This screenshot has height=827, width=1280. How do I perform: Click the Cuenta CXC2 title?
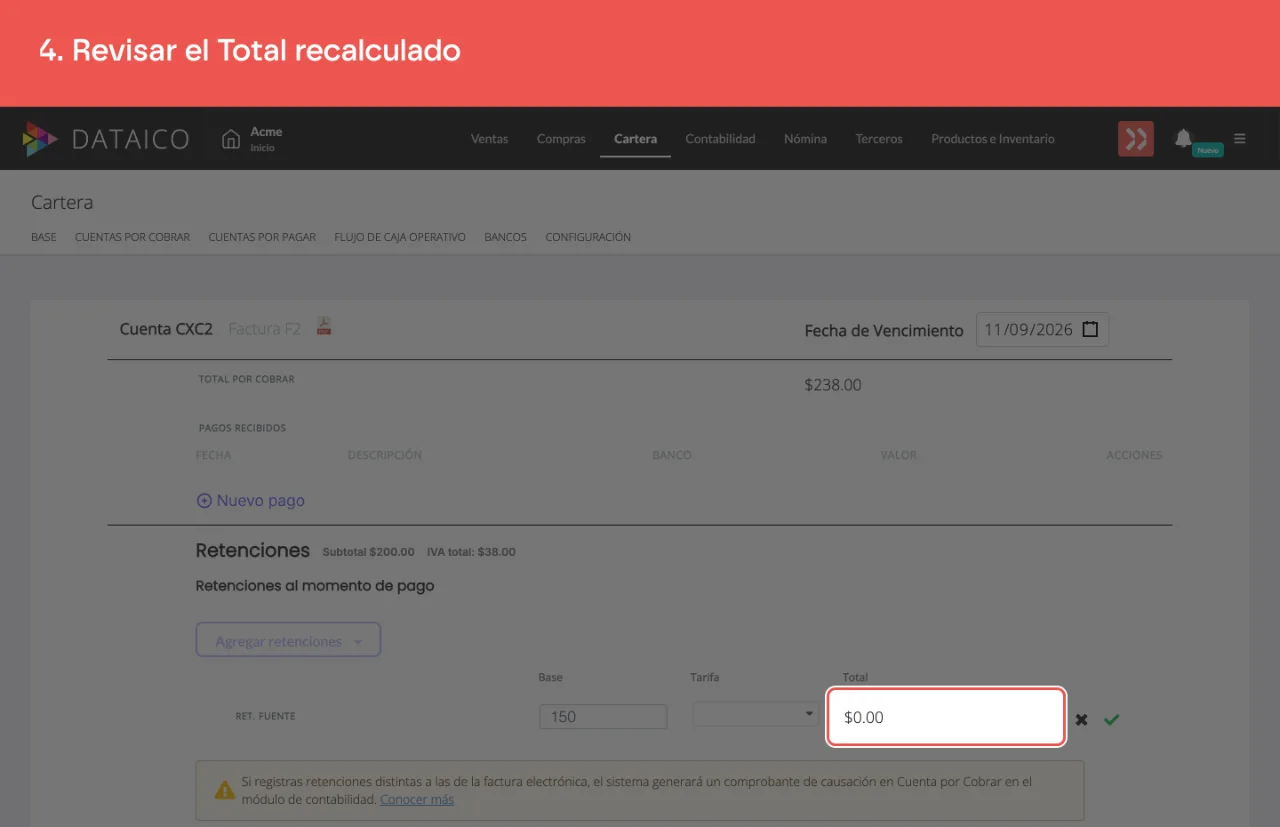pos(166,329)
